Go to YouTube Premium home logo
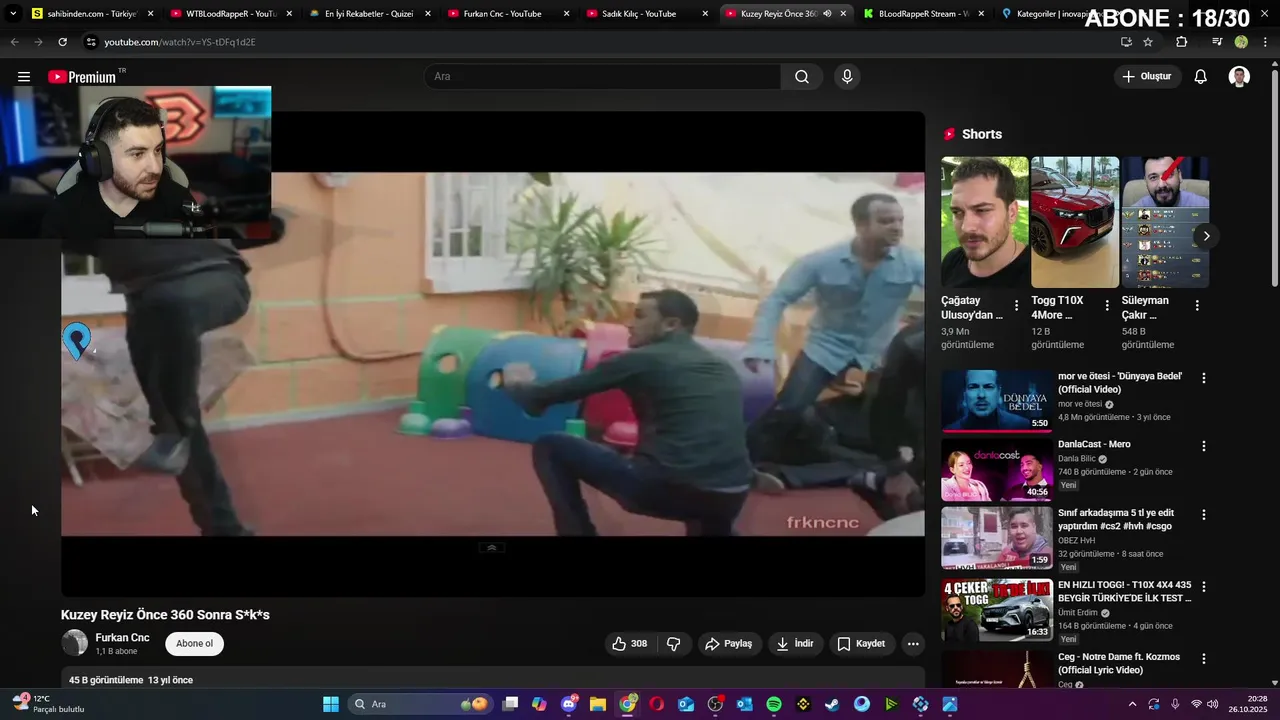Screen dimensions: 1280x720 pos(85,77)
